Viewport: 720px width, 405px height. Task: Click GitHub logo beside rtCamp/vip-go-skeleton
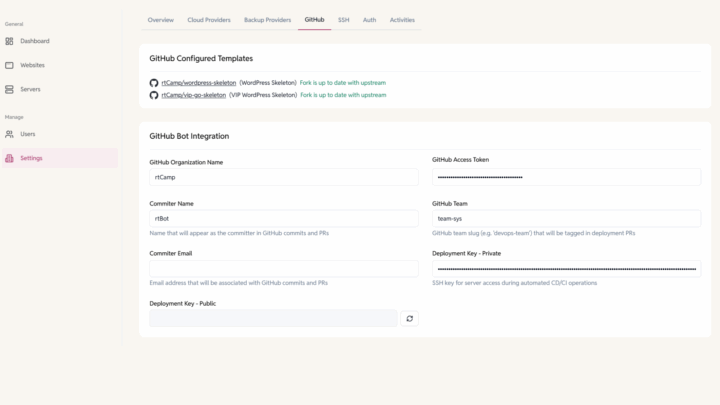154,95
